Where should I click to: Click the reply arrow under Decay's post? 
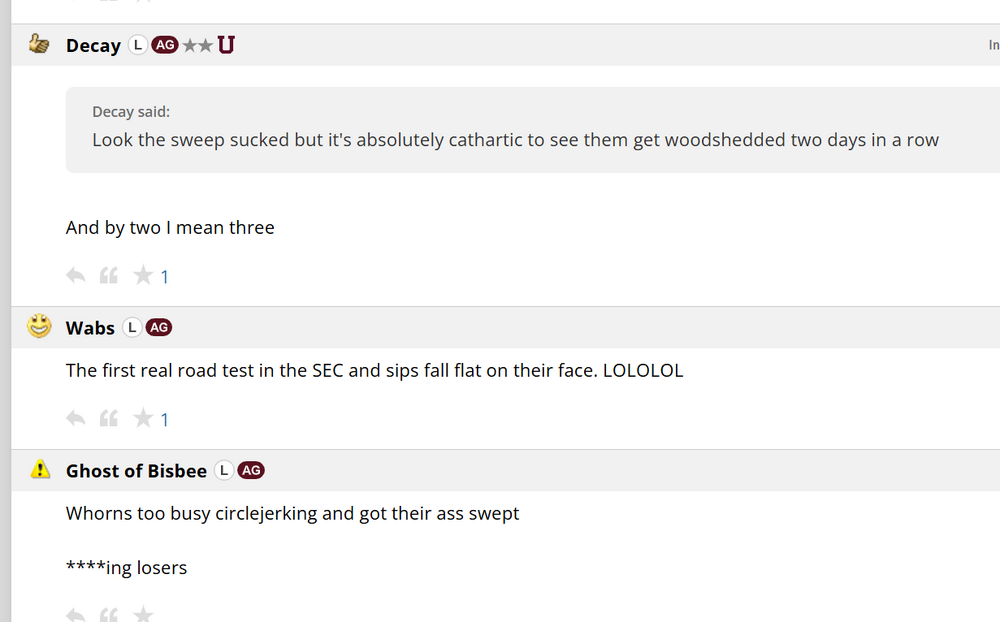click(75, 275)
